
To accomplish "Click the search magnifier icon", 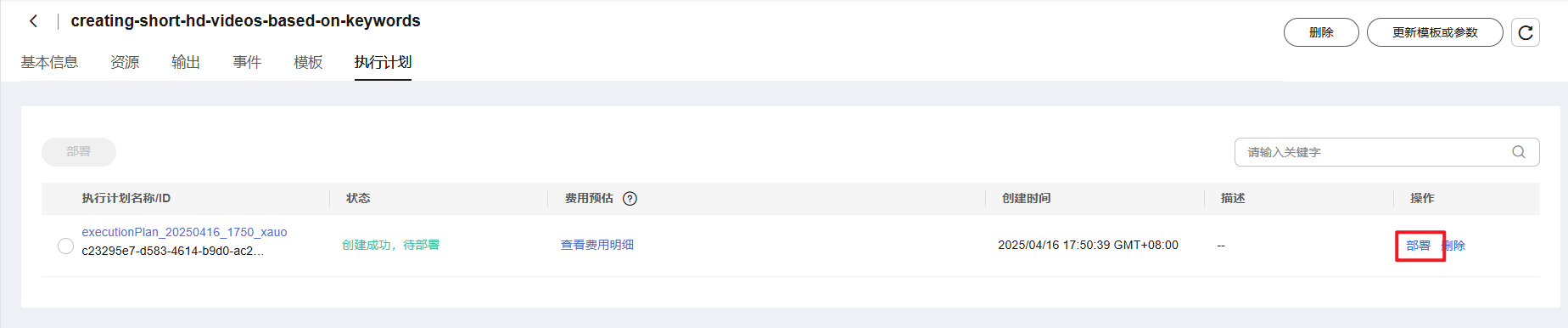I will [x=1518, y=152].
